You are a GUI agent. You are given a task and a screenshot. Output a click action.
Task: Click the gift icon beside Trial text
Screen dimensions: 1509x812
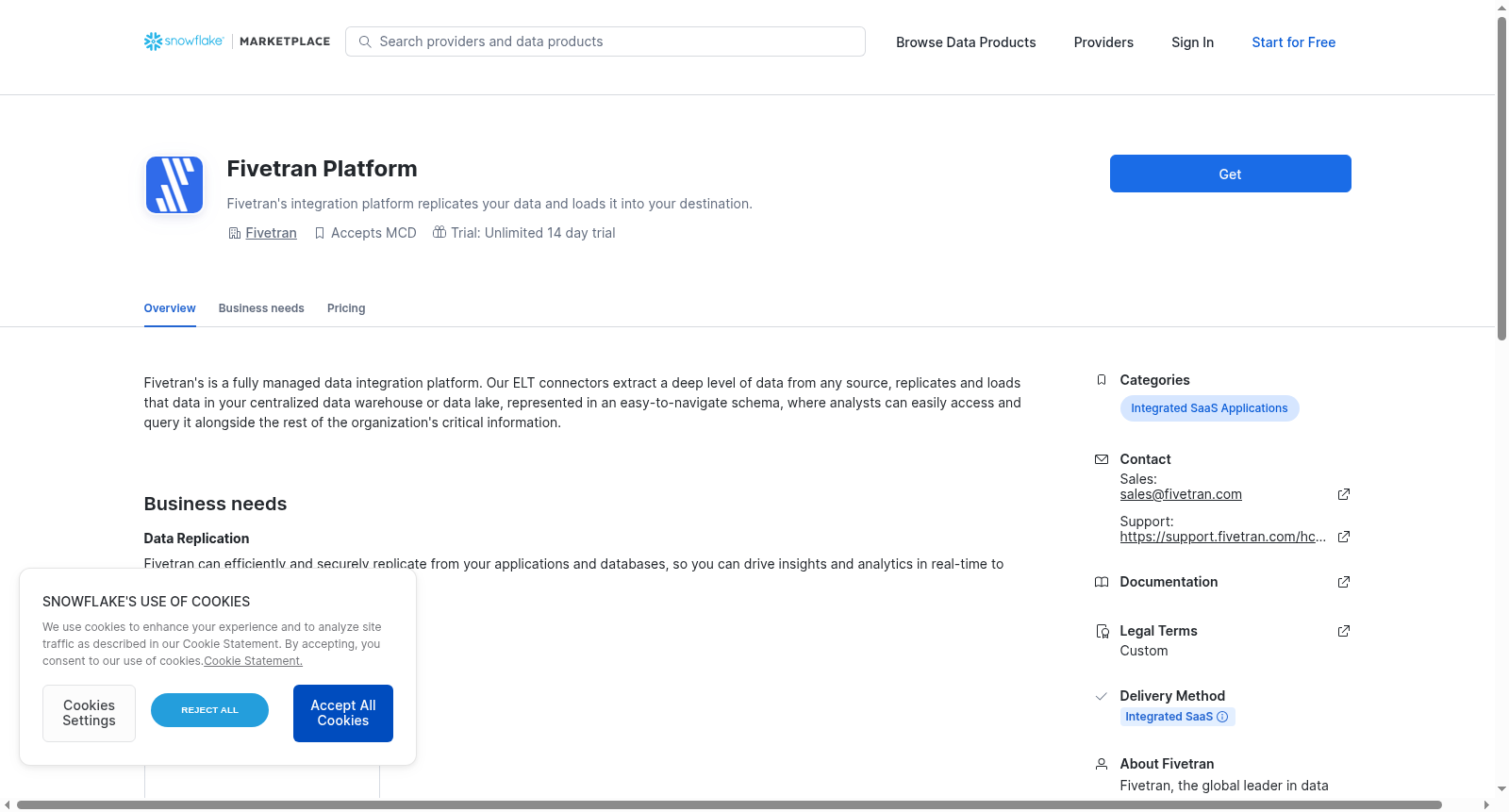pos(439,232)
